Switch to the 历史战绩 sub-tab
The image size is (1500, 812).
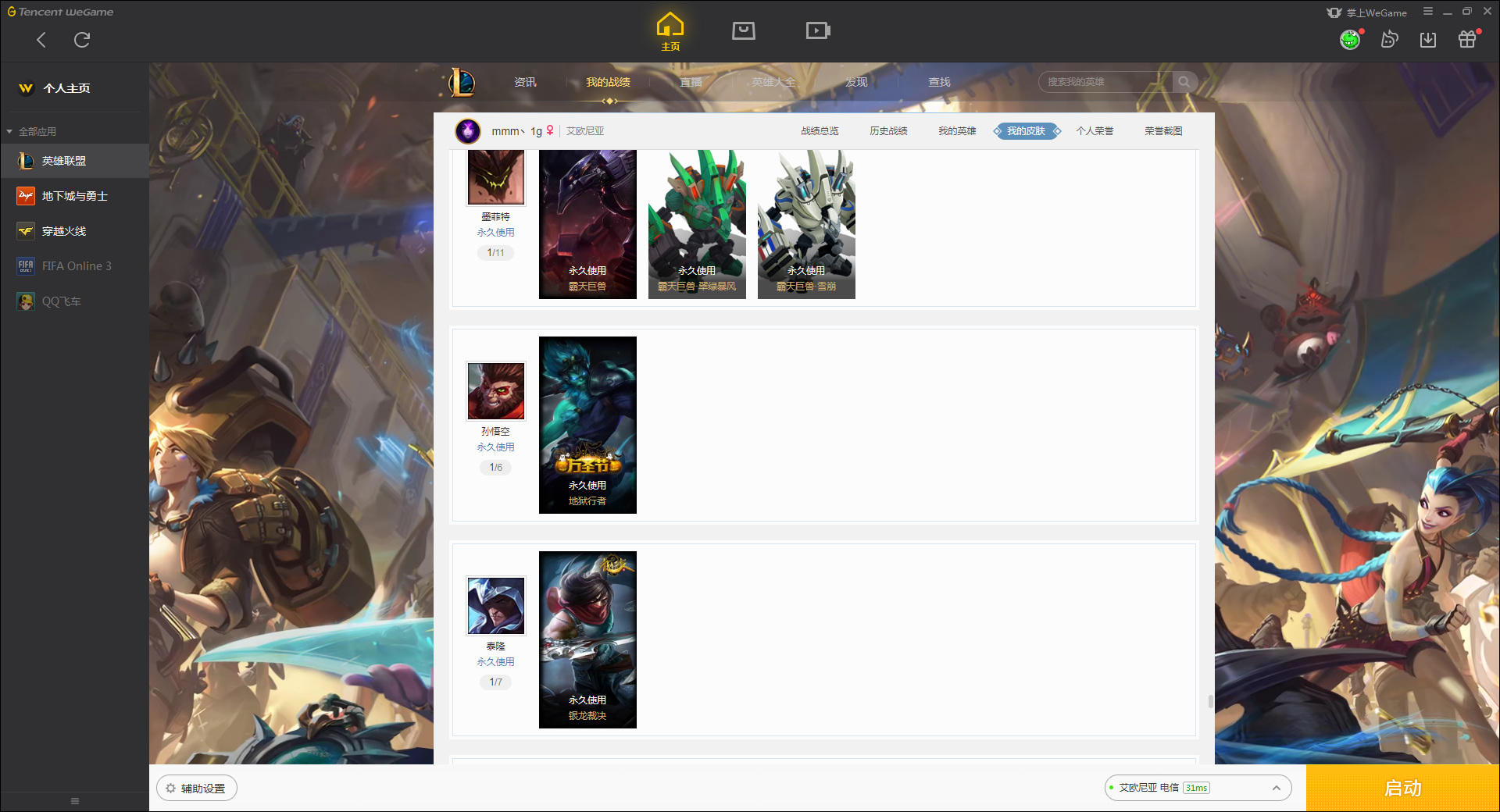pos(888,131)
